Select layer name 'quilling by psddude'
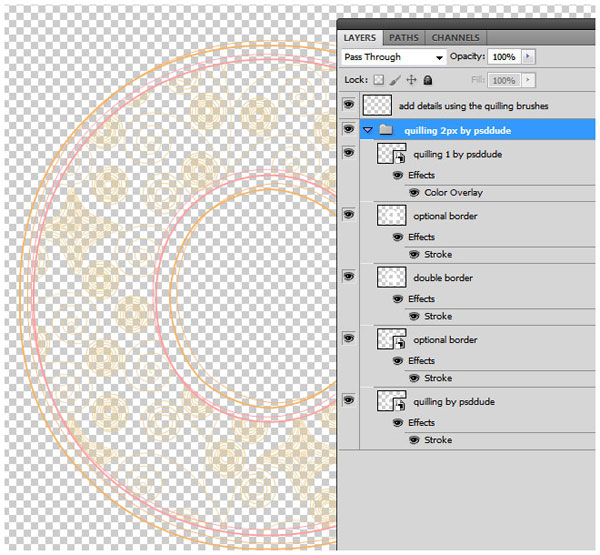 pyautogui.click(x=454, y=402)
